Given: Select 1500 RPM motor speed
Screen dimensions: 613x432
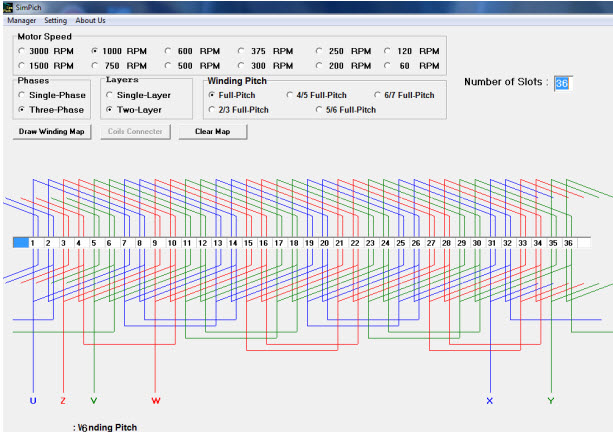Looking at the screenshot, I should pyautogui.click(x=46, y=66).
